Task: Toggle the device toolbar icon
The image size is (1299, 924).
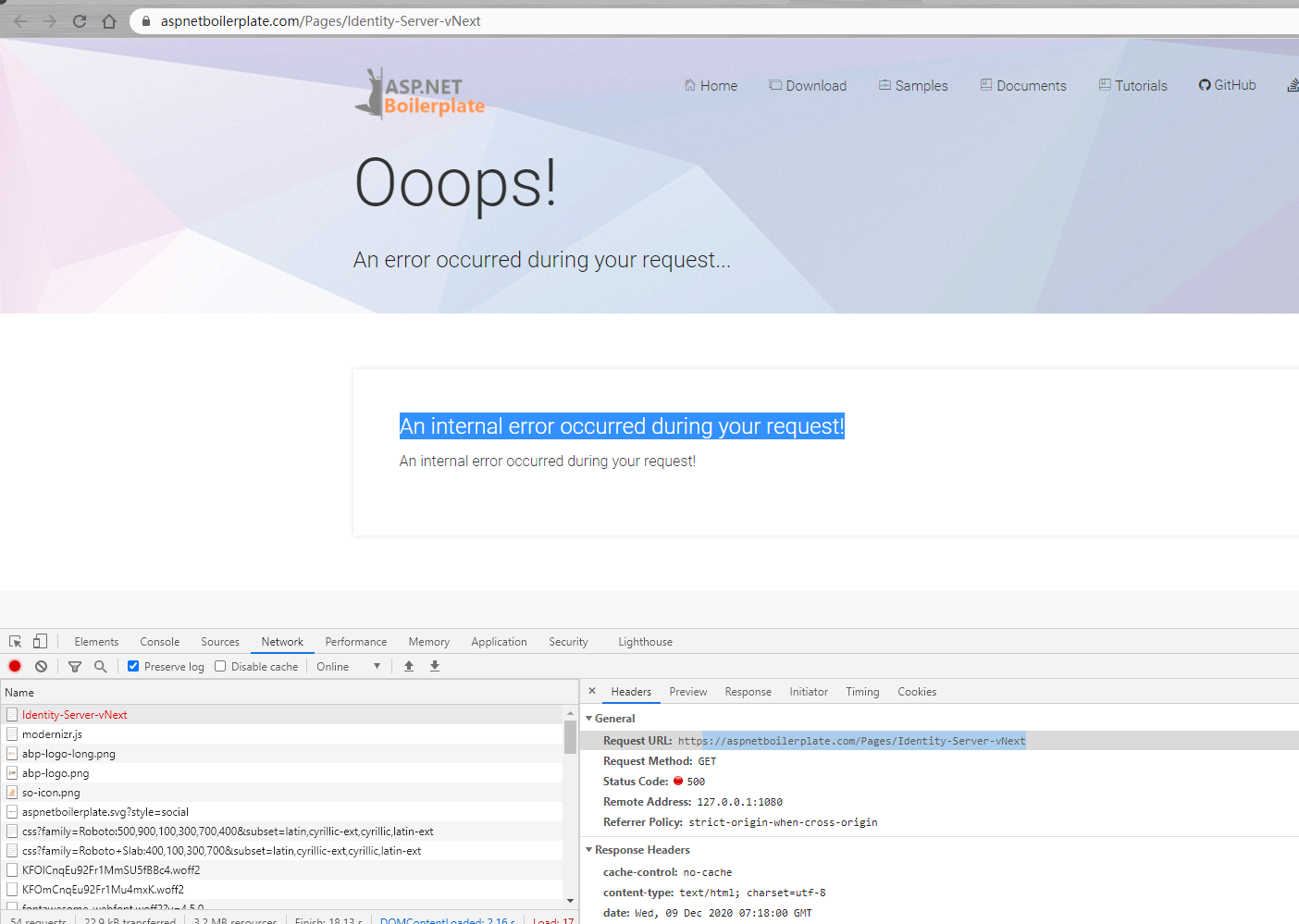Action: (39, 641)
